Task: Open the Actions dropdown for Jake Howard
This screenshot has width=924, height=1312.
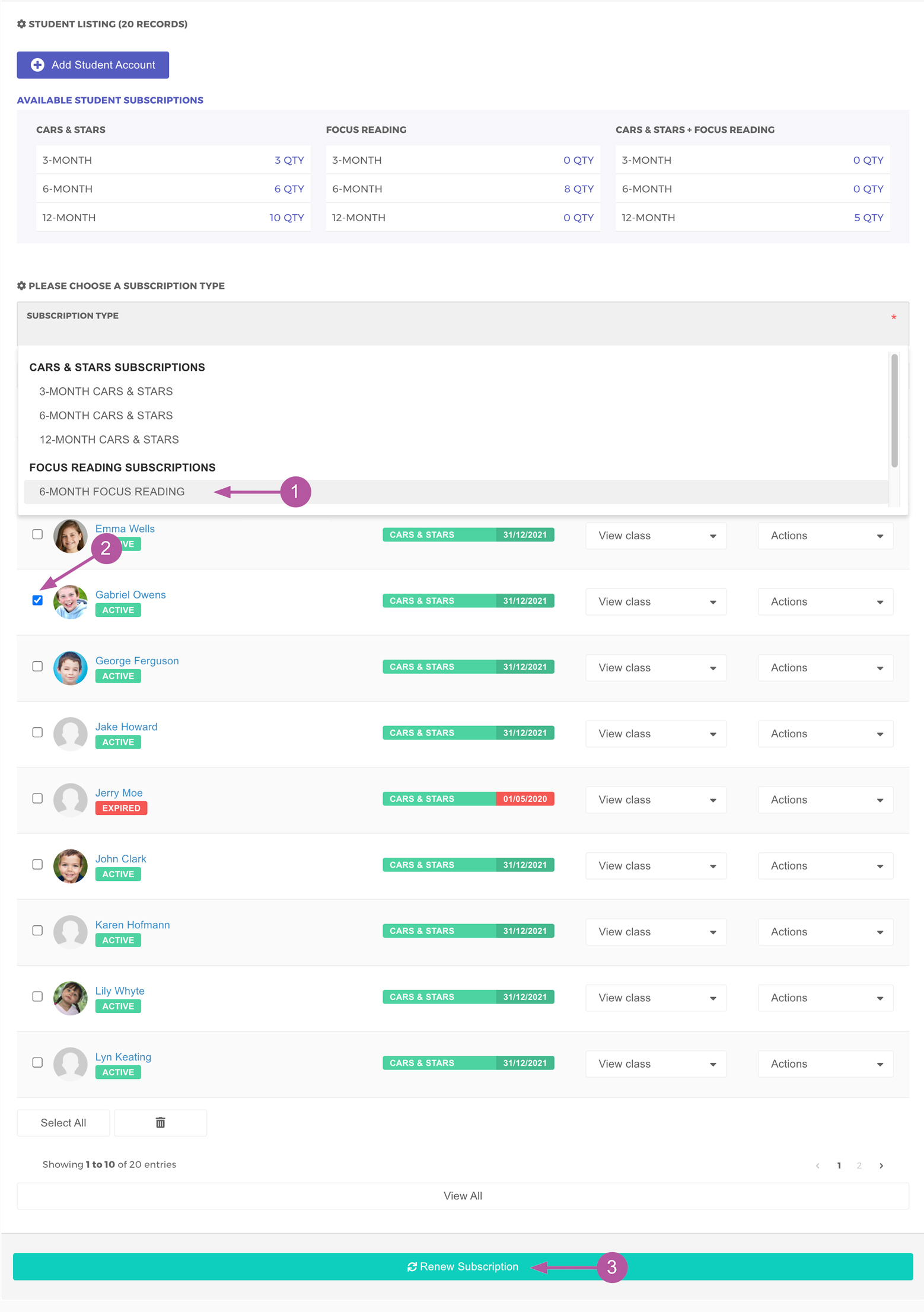Action: [x=825, y=734]
